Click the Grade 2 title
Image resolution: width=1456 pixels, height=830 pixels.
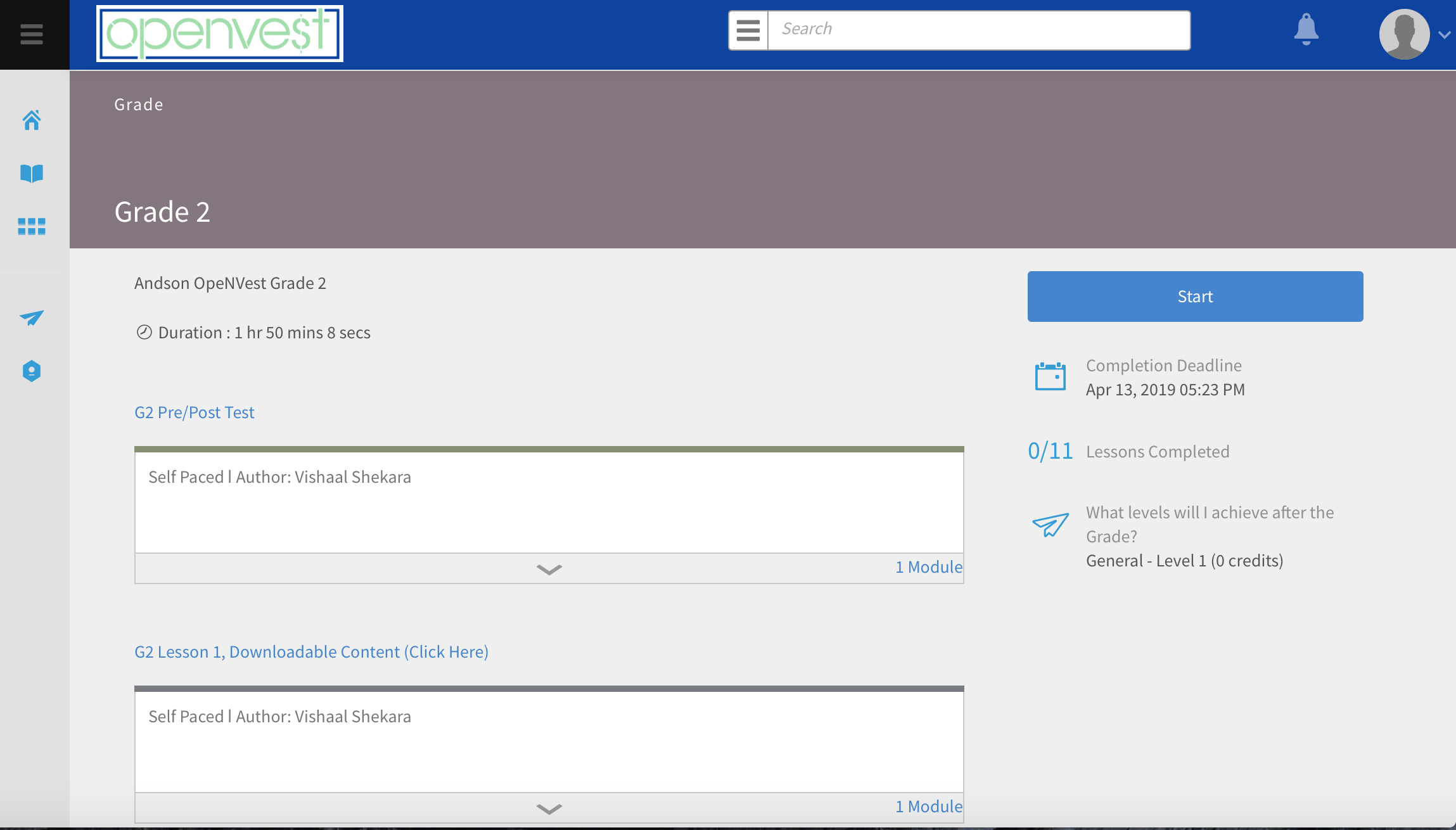point(162,212)
